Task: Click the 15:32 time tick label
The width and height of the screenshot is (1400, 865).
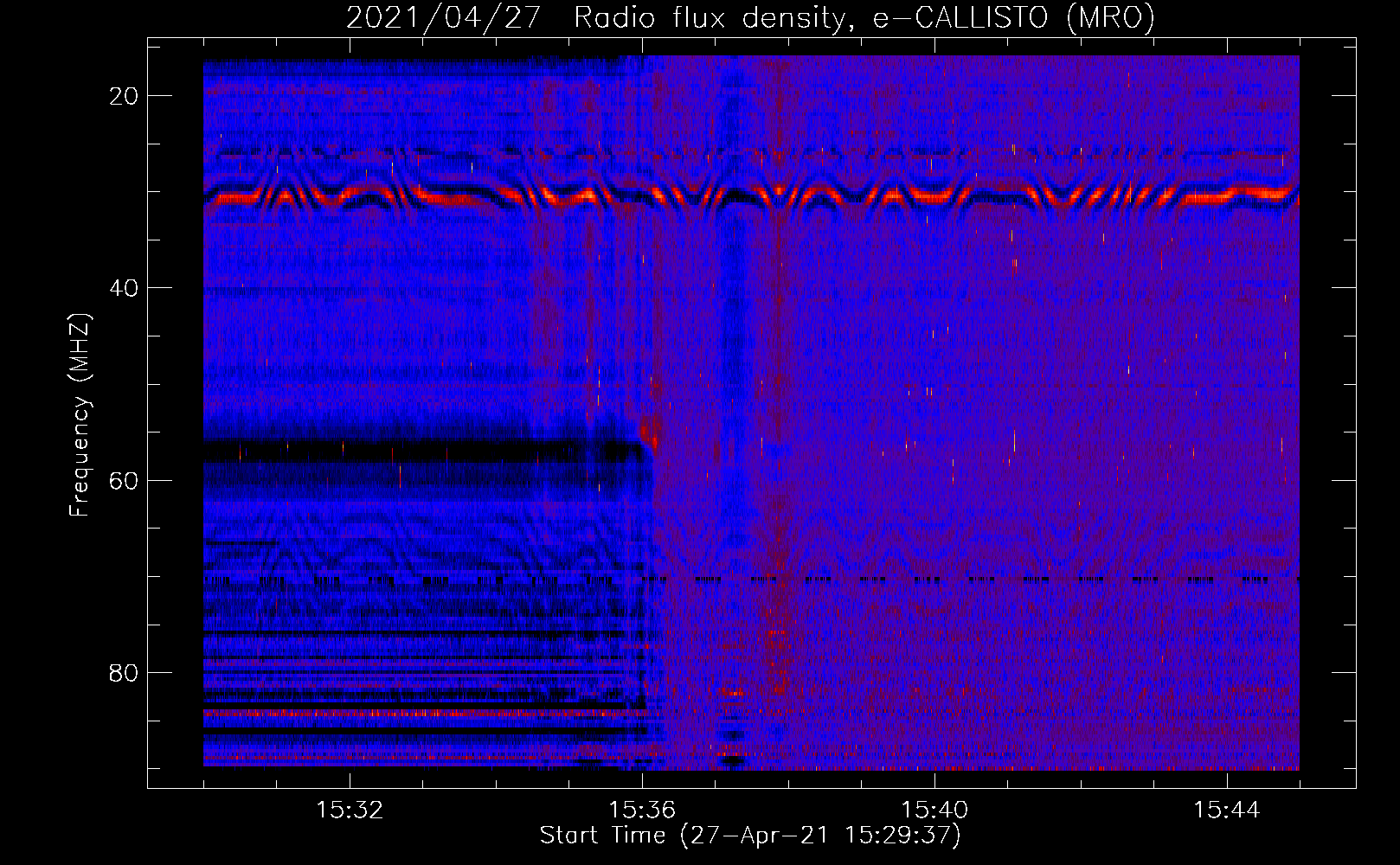Action: tap(350, 811)
